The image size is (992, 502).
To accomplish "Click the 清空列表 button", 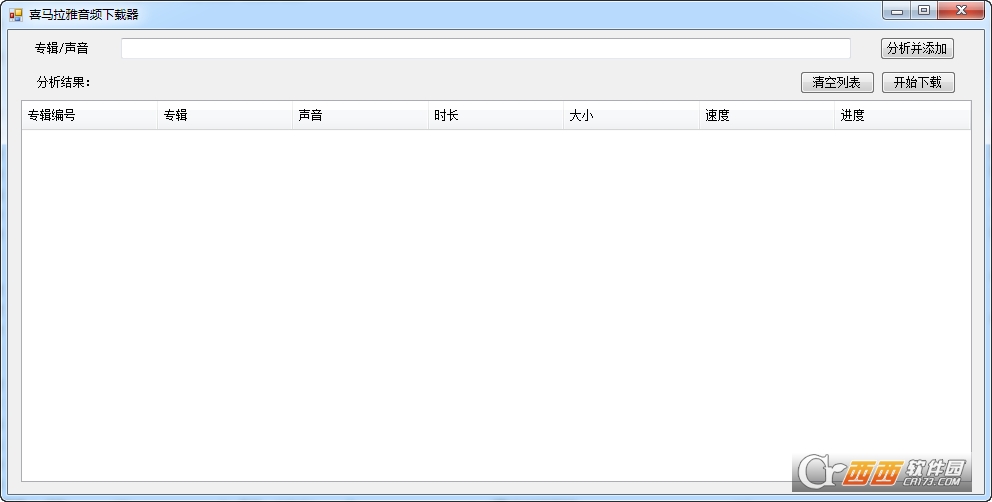I will pos(837,82).
